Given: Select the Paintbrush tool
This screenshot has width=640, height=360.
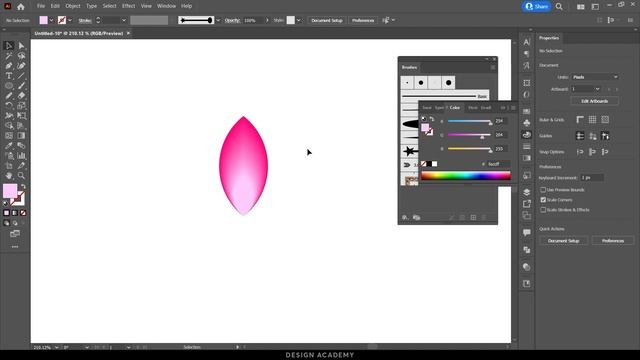Looking at the screenshot, I should pos(21,86).
